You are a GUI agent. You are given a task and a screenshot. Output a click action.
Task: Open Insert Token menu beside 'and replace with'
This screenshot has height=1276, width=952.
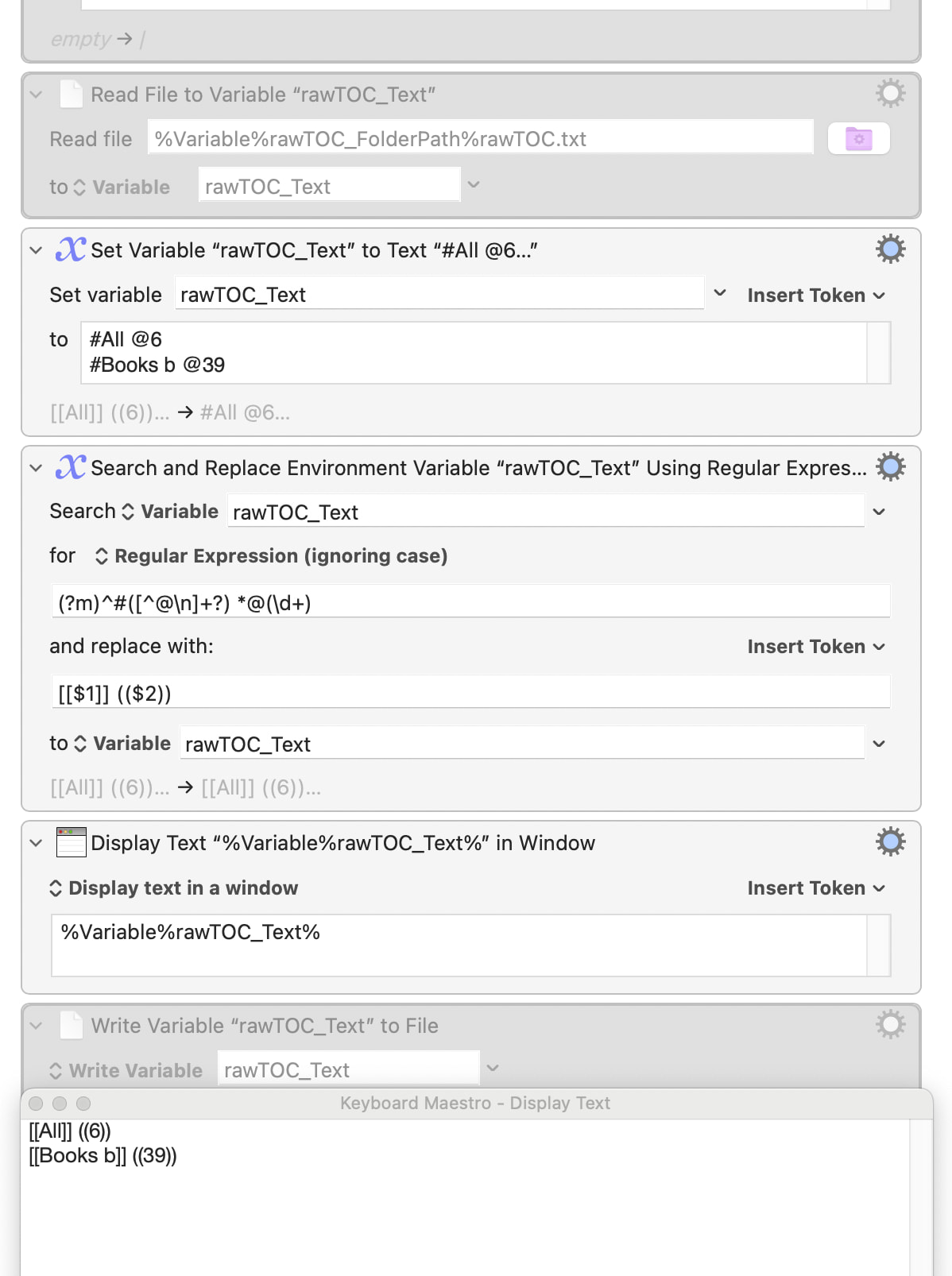pos(815,647)
